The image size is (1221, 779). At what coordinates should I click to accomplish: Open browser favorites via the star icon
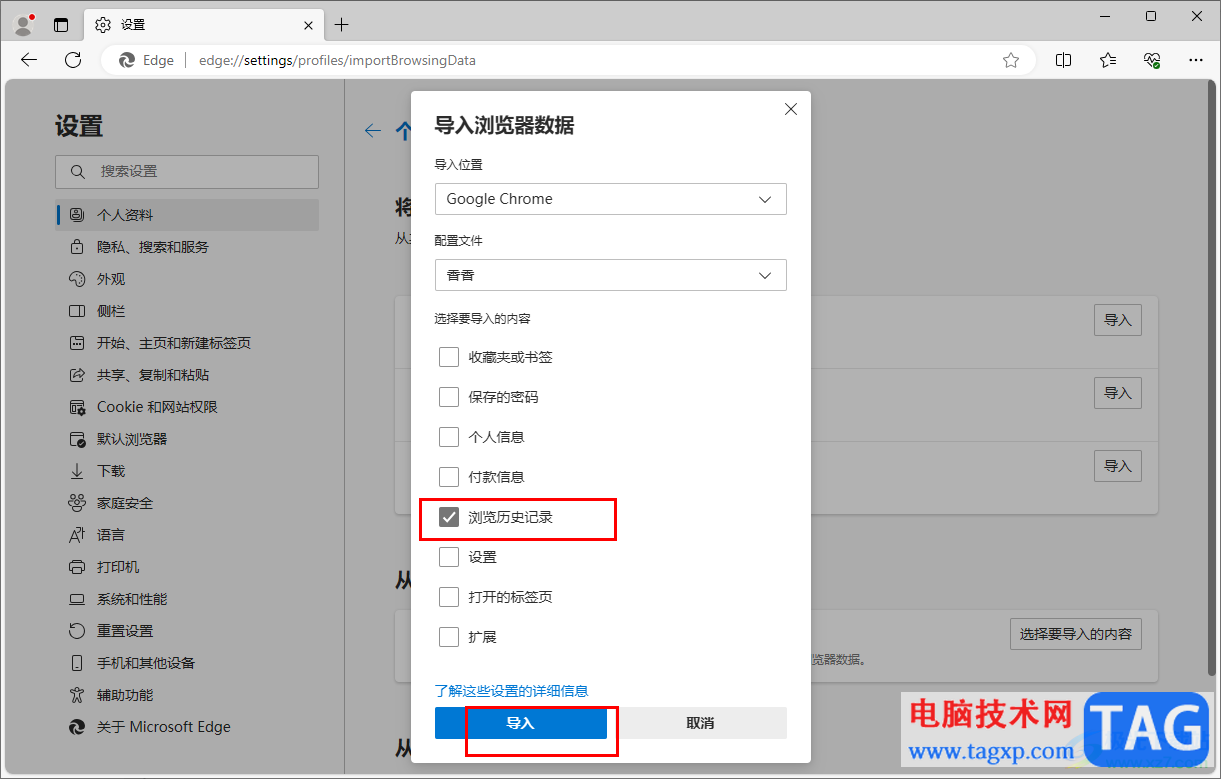click(1106, 60)
